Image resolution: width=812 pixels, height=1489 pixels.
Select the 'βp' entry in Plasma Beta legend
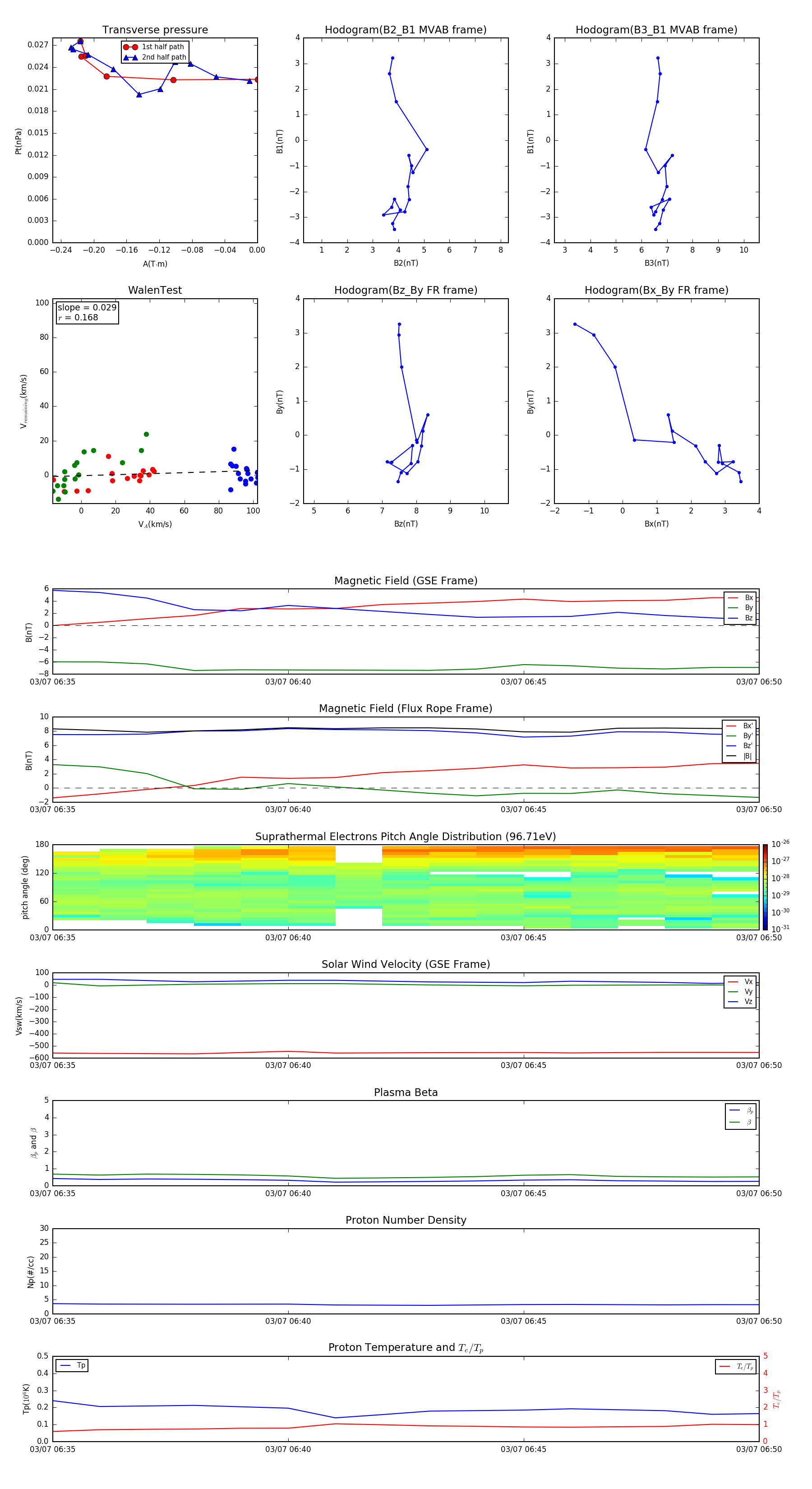pos(741,1110)
